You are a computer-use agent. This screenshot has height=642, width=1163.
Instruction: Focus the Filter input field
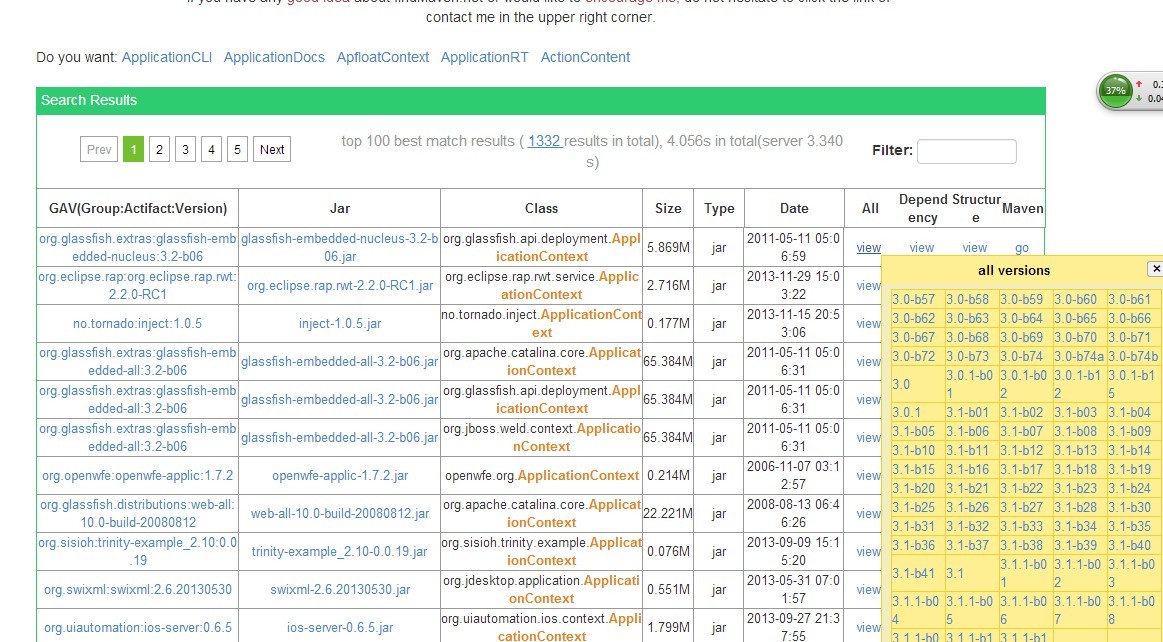tap(966, 150)
